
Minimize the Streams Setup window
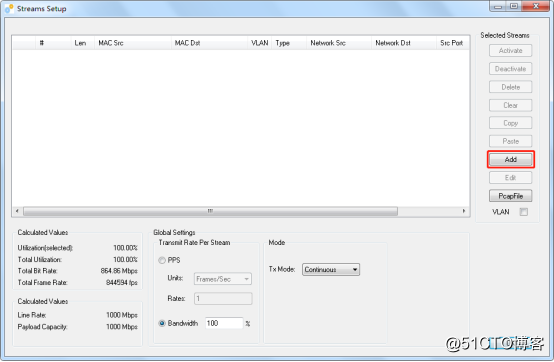(498, 6)
